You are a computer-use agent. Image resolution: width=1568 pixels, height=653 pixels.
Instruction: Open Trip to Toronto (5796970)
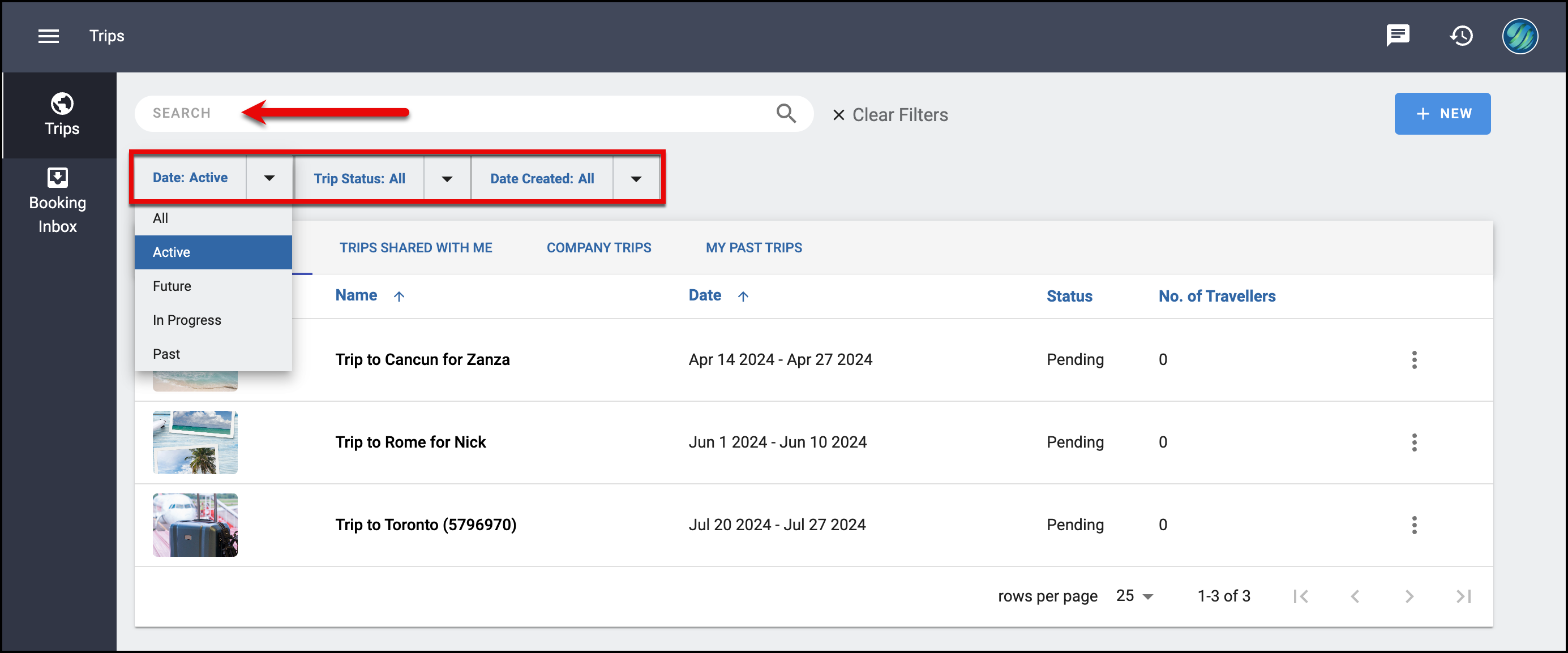pyautogui.click(x=426, y=525)
